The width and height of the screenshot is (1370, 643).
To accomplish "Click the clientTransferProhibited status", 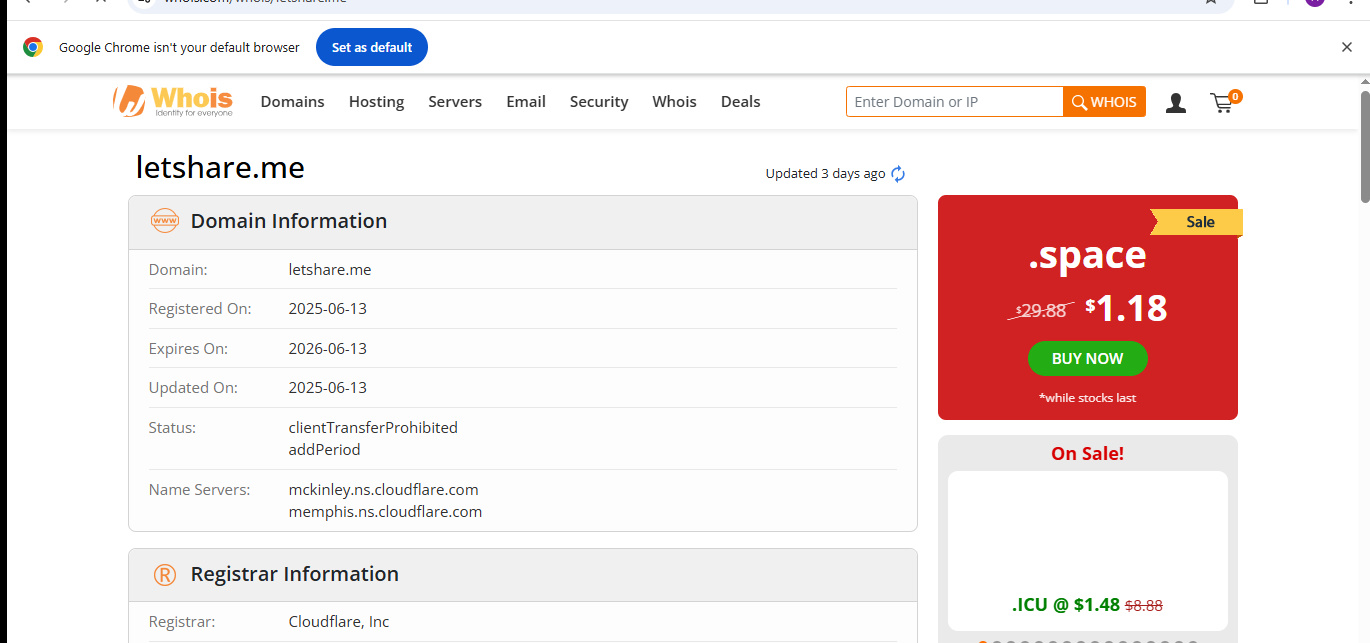I will pyautogui.click(x=373, y=428).
